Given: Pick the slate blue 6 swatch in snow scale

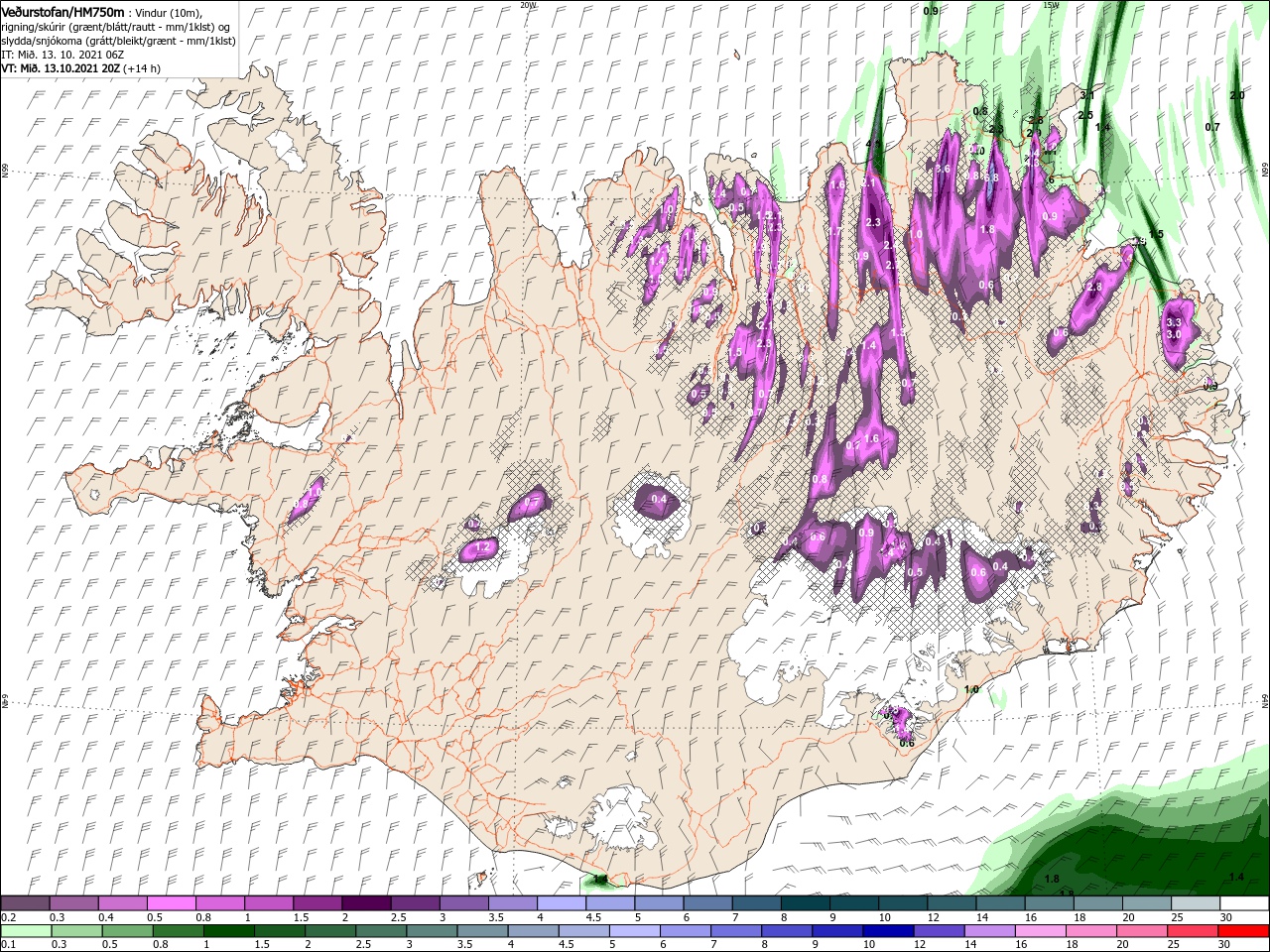Looking at the screenshot, I should click(x=707, y=903).
